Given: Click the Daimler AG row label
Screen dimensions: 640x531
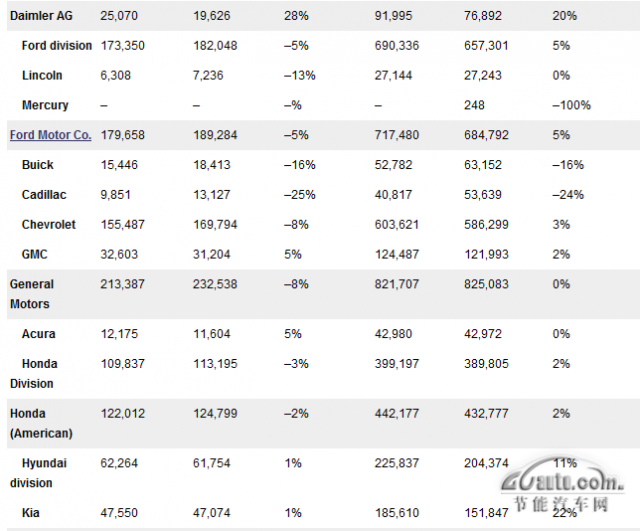Looking at the screenshot, I should (41, 16).
